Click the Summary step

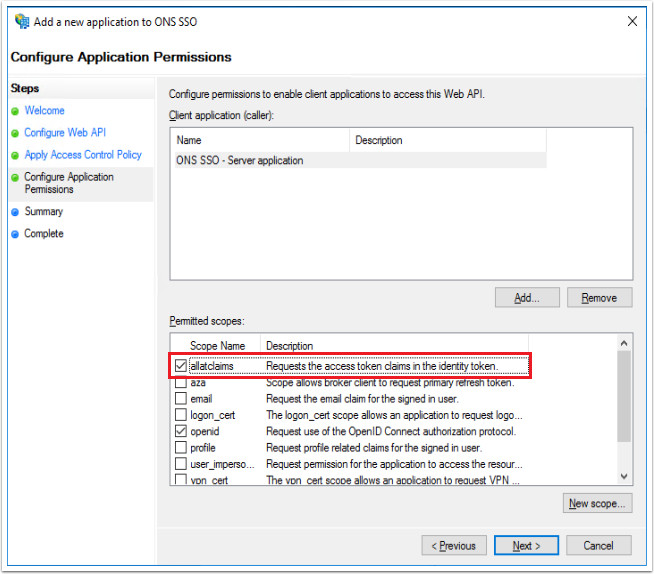43,211
